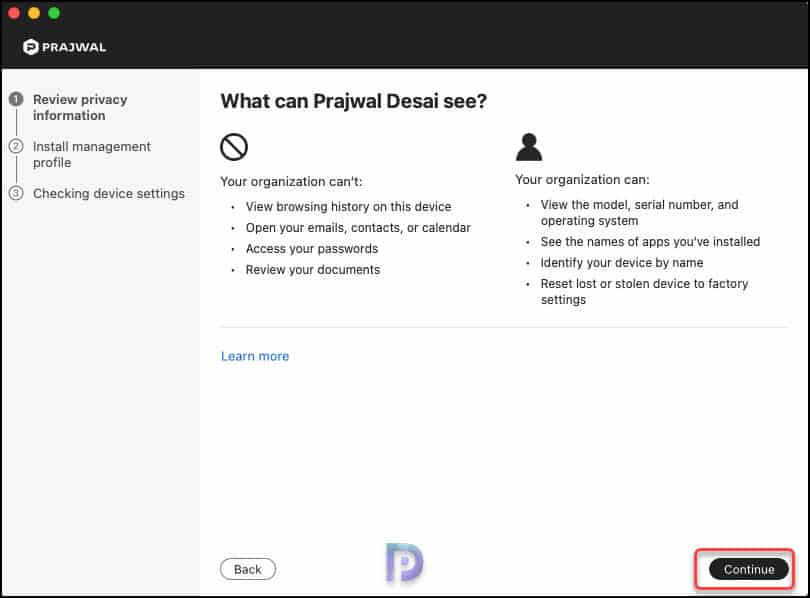
Task: Click 'View browsing history on this device'
Action: (348, 207)
